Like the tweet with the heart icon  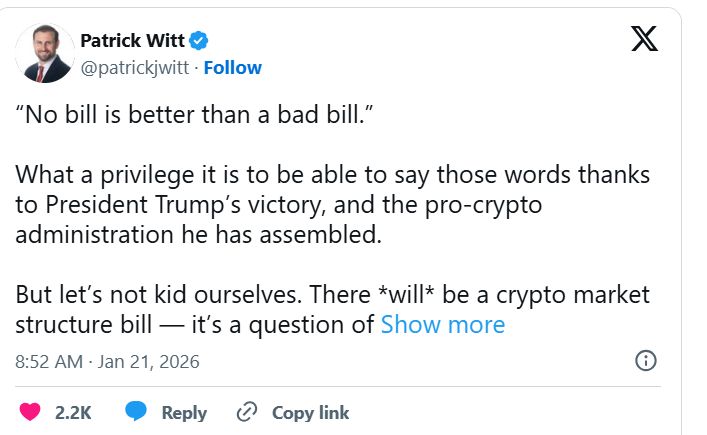pyautogui.click(x=31, y=412)
